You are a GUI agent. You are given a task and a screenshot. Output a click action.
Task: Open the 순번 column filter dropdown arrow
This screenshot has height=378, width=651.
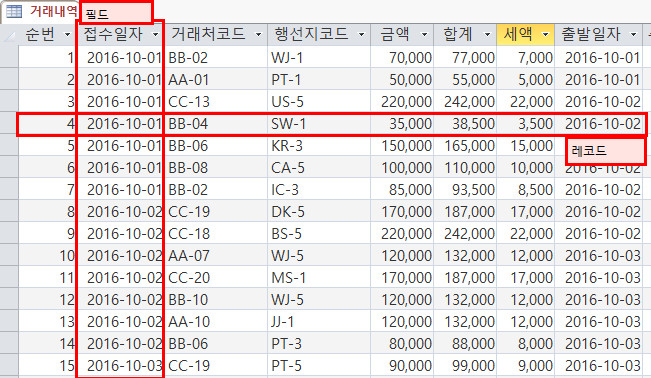coord(67,35)
